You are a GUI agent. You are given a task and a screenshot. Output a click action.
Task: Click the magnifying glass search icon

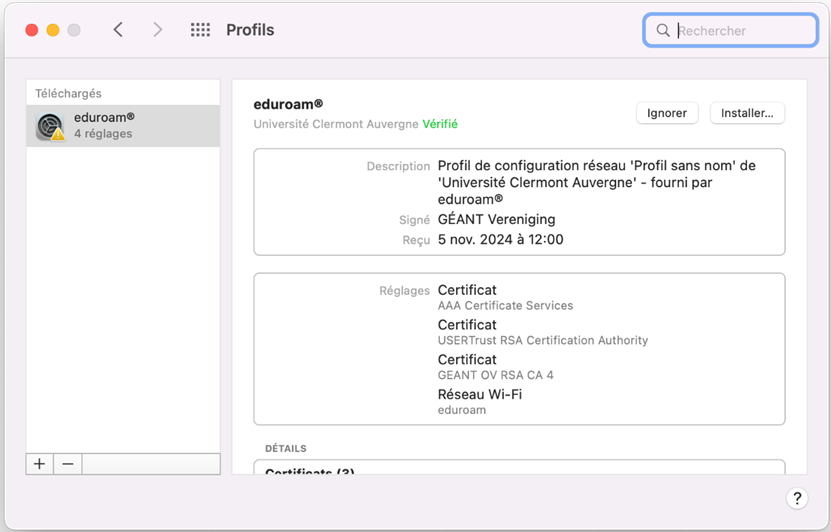coord(663,30)
